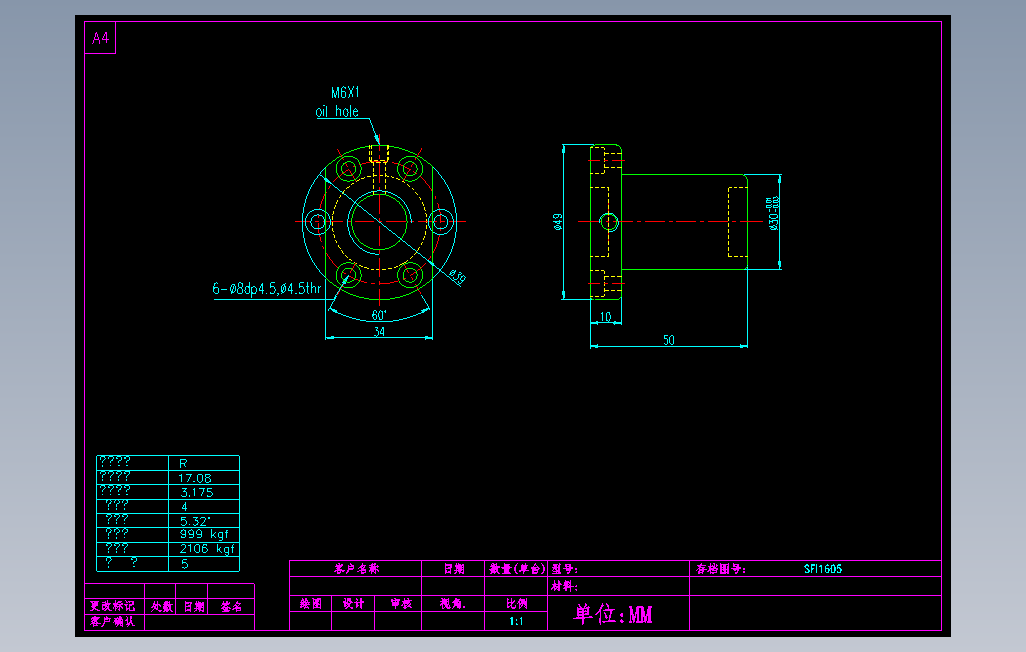
Task: Click the 34 width dimension text
Action: [x=379, y=332]
